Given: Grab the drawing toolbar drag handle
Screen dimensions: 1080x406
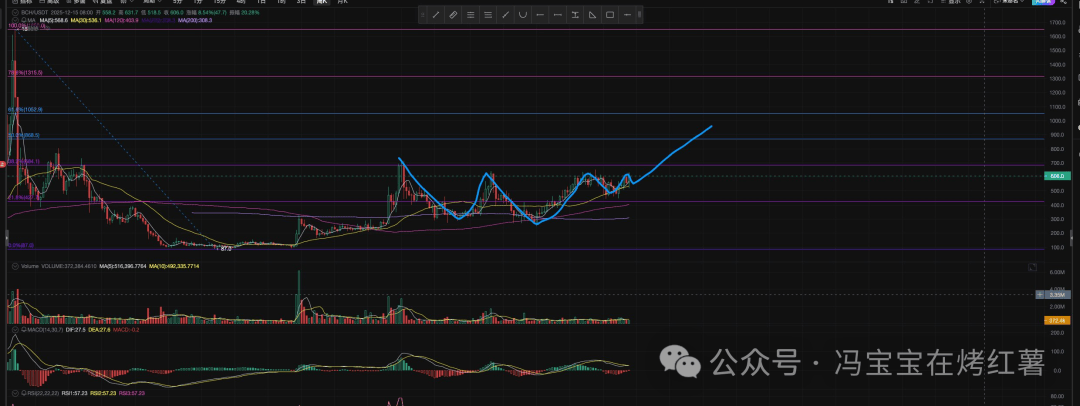Looking at the screenshot, I should [424, 14].
